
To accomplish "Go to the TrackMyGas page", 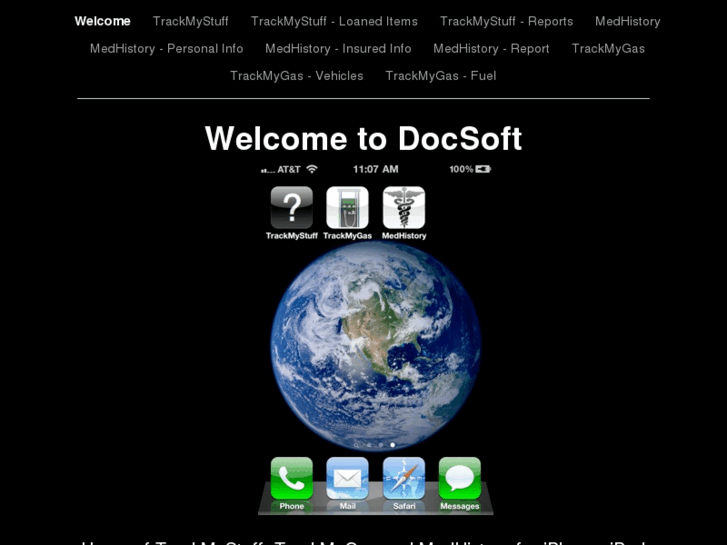I will pyautogui.click(x=608, y=49).
